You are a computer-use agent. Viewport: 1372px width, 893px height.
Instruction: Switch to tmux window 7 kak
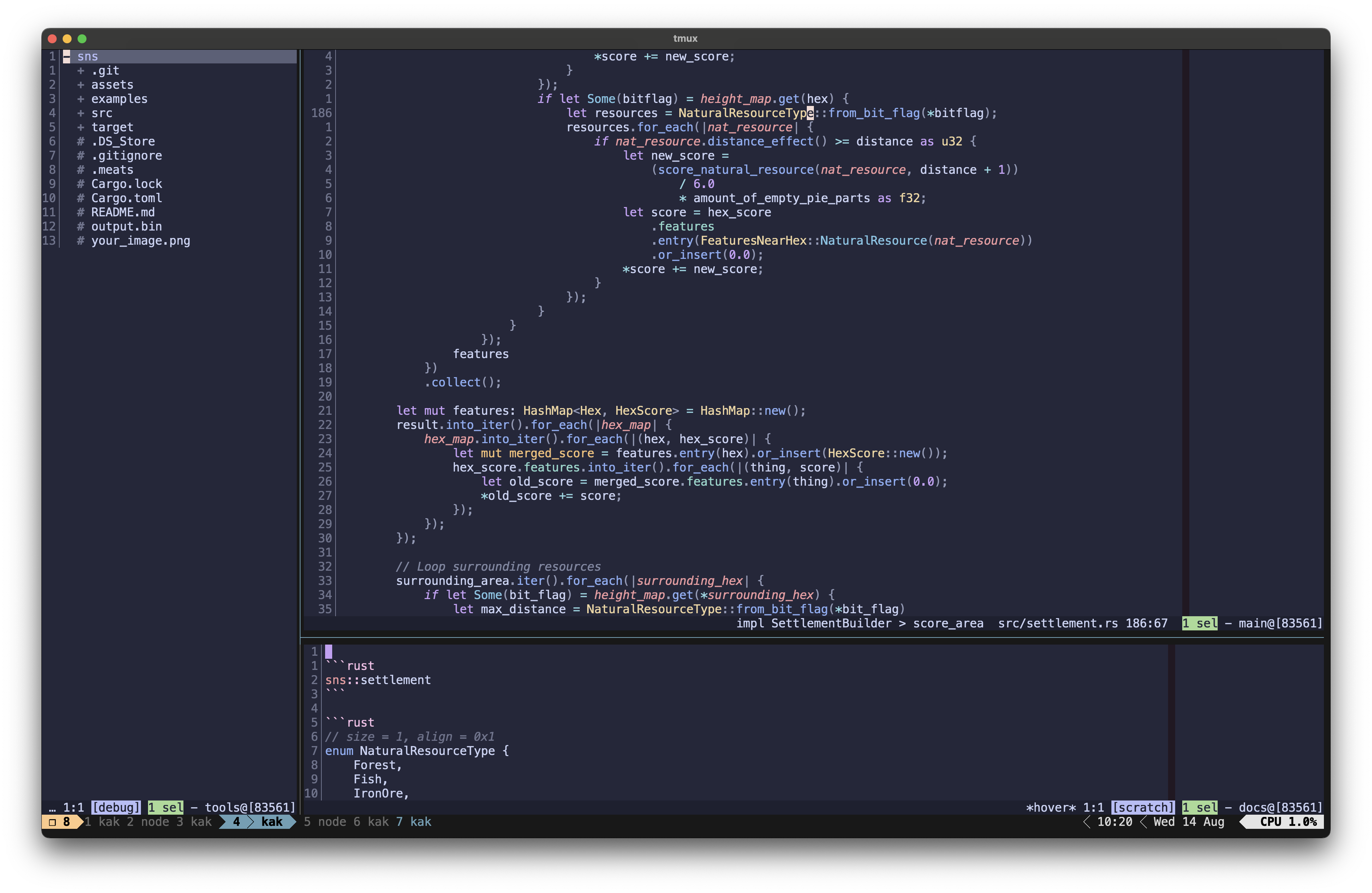[413, 821]
